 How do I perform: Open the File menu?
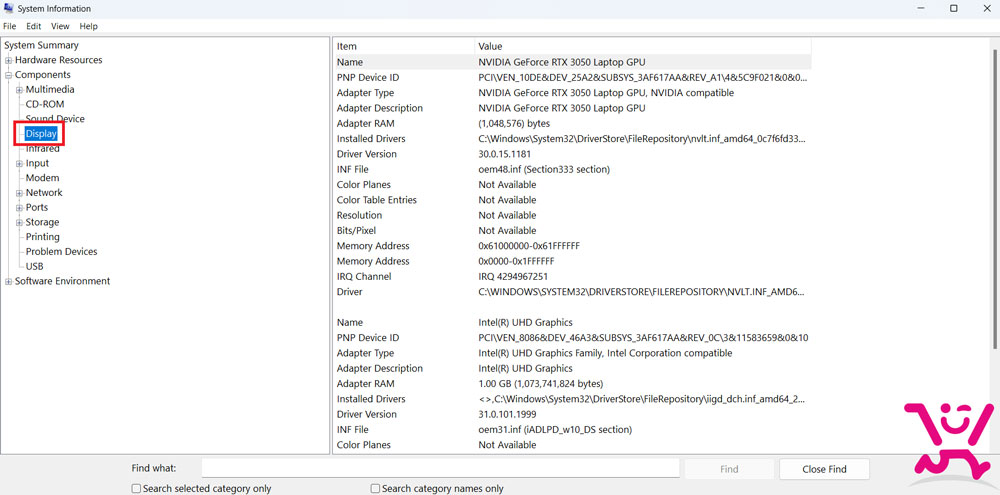(x=9, y=26)
